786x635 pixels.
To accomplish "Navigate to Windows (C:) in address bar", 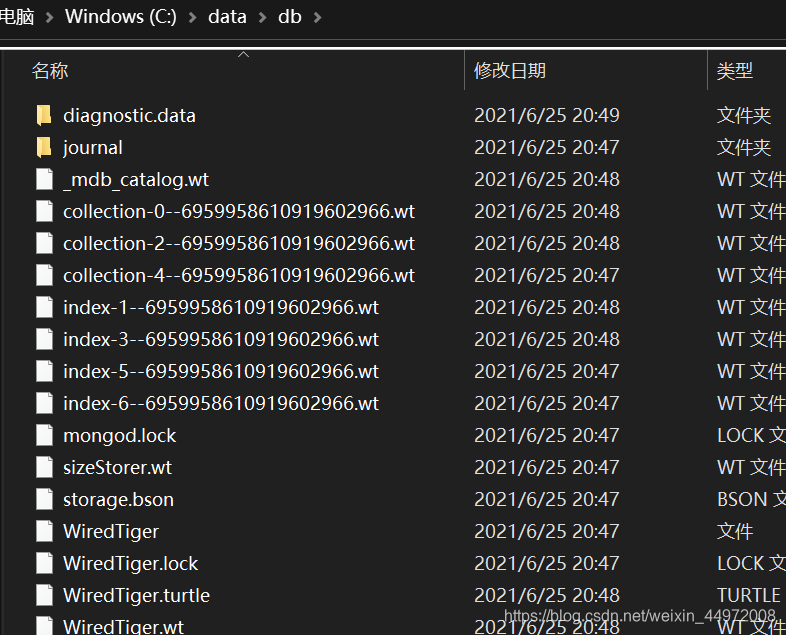I will (x=121, y=17).
